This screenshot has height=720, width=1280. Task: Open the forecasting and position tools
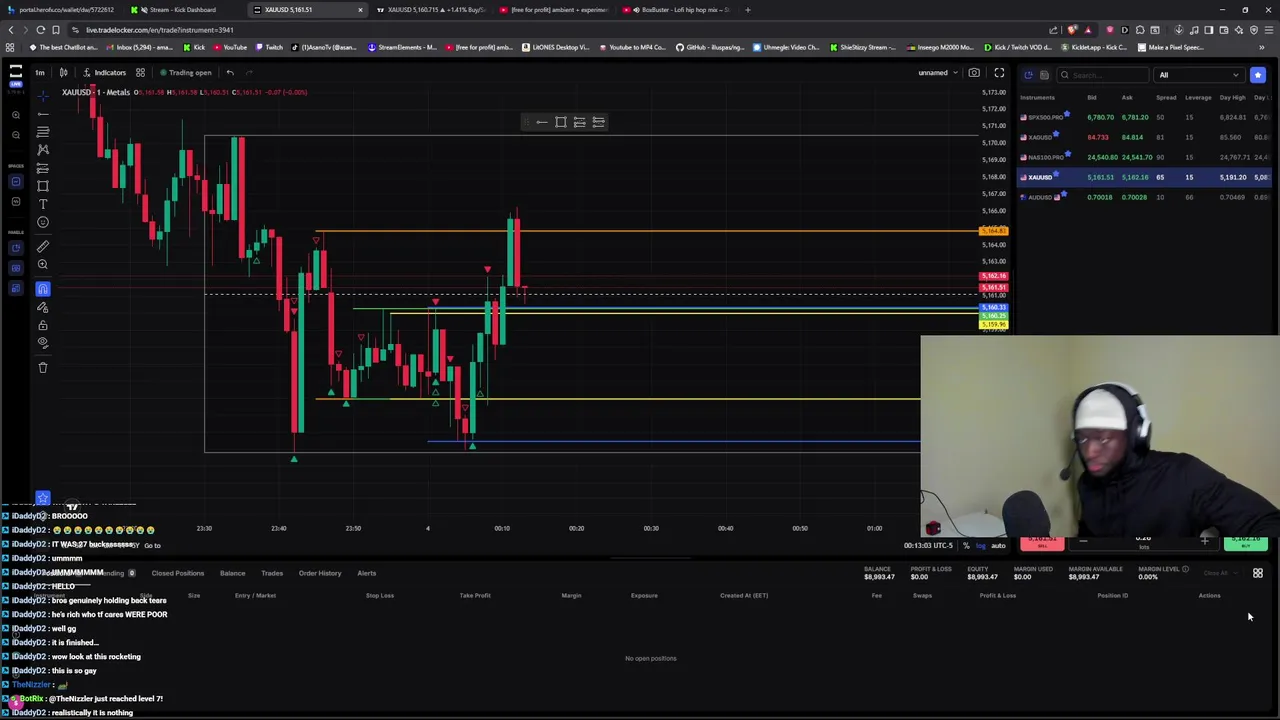click(43, 168)
